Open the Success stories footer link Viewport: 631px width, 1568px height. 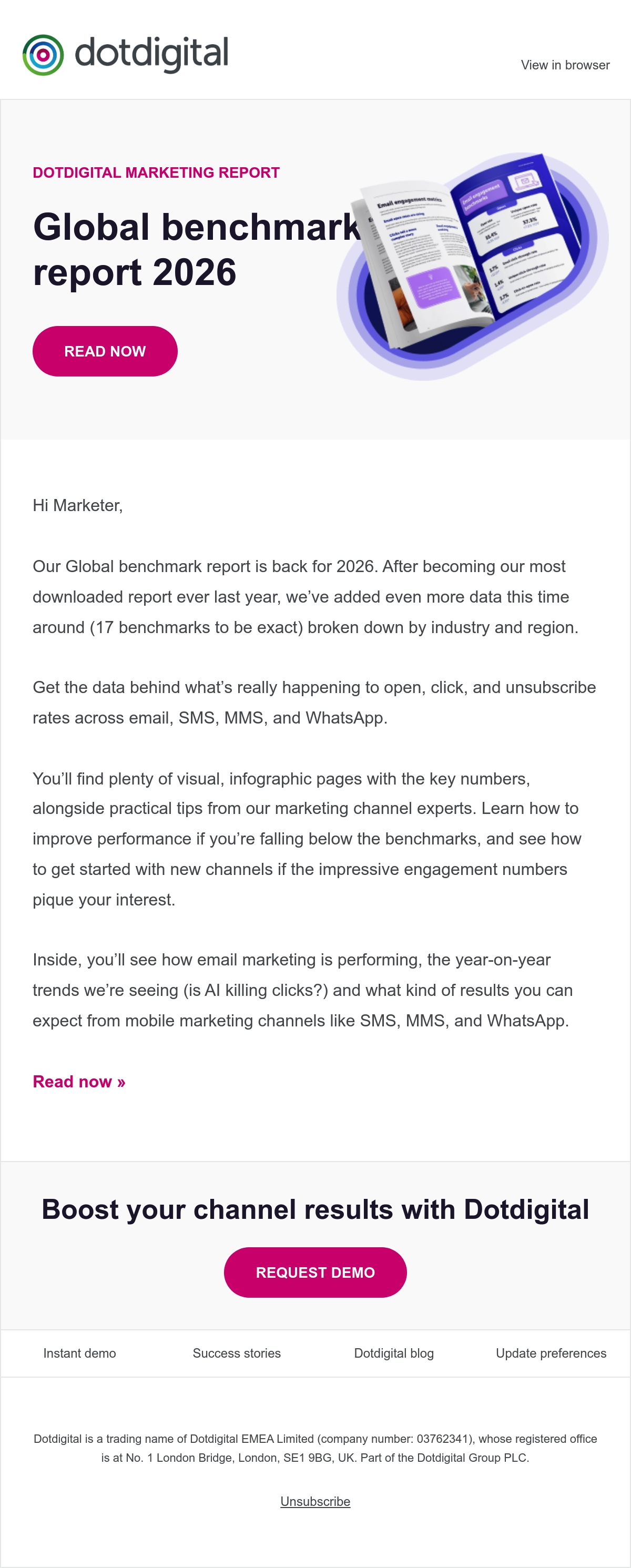coord(237,1353)
